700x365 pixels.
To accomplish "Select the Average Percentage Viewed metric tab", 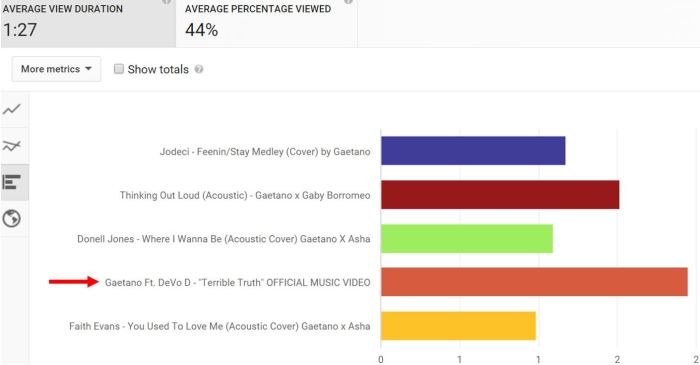I will point(267,22).
